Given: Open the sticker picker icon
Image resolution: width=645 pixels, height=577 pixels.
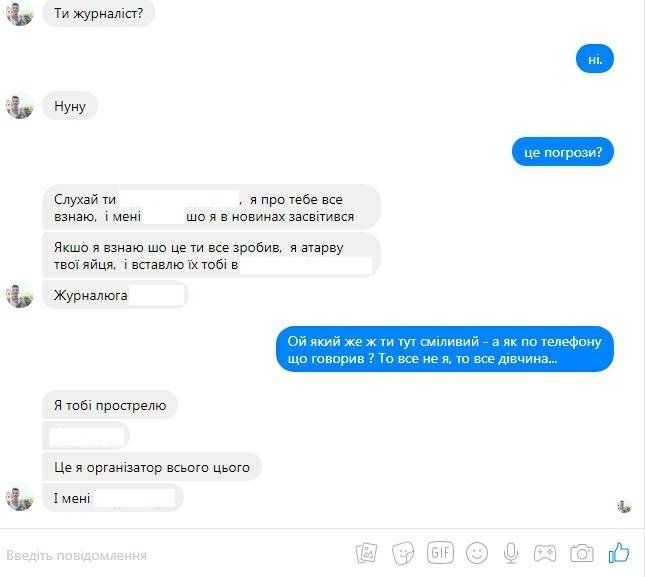Looking at the screenshot, I should click(x=403, y=554).
